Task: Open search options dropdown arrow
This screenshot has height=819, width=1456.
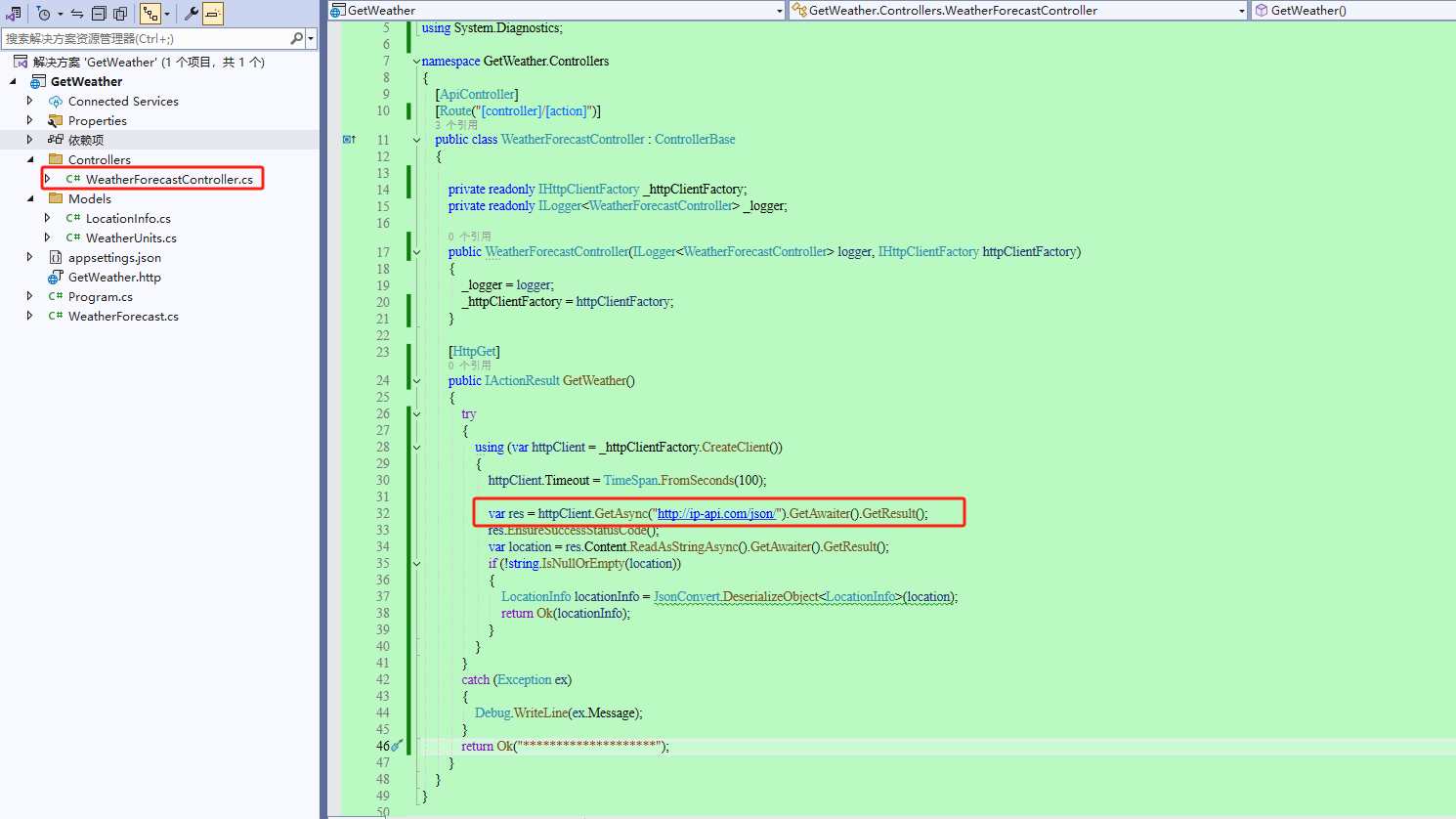Action: (311, 39)
